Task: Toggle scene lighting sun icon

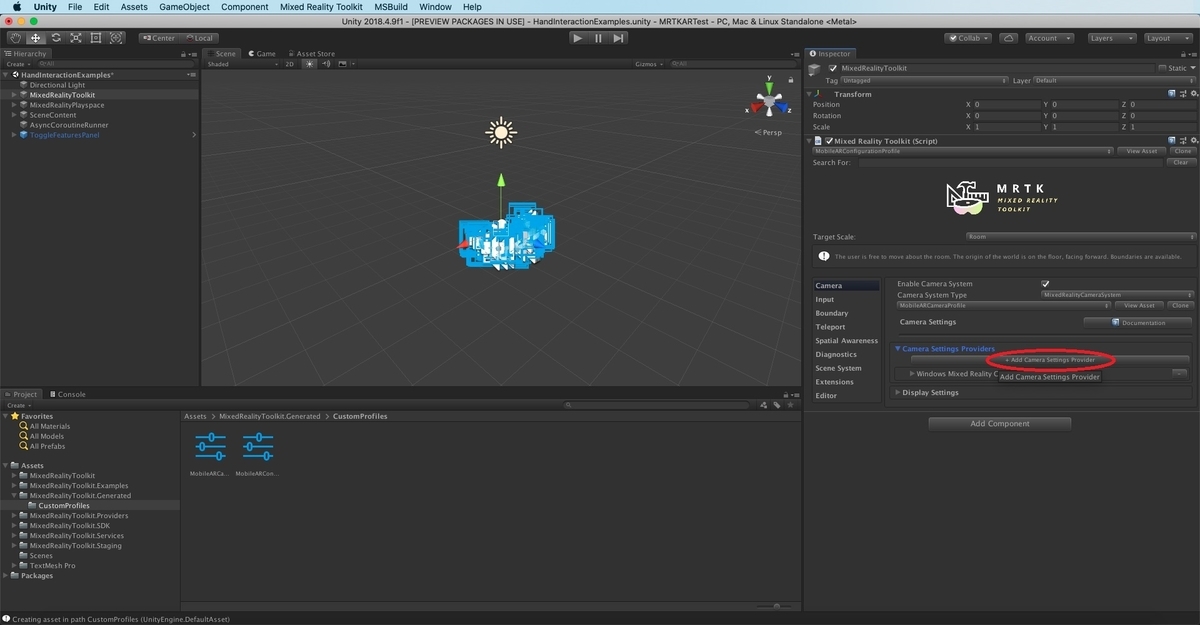Action: tap(310, 64)
